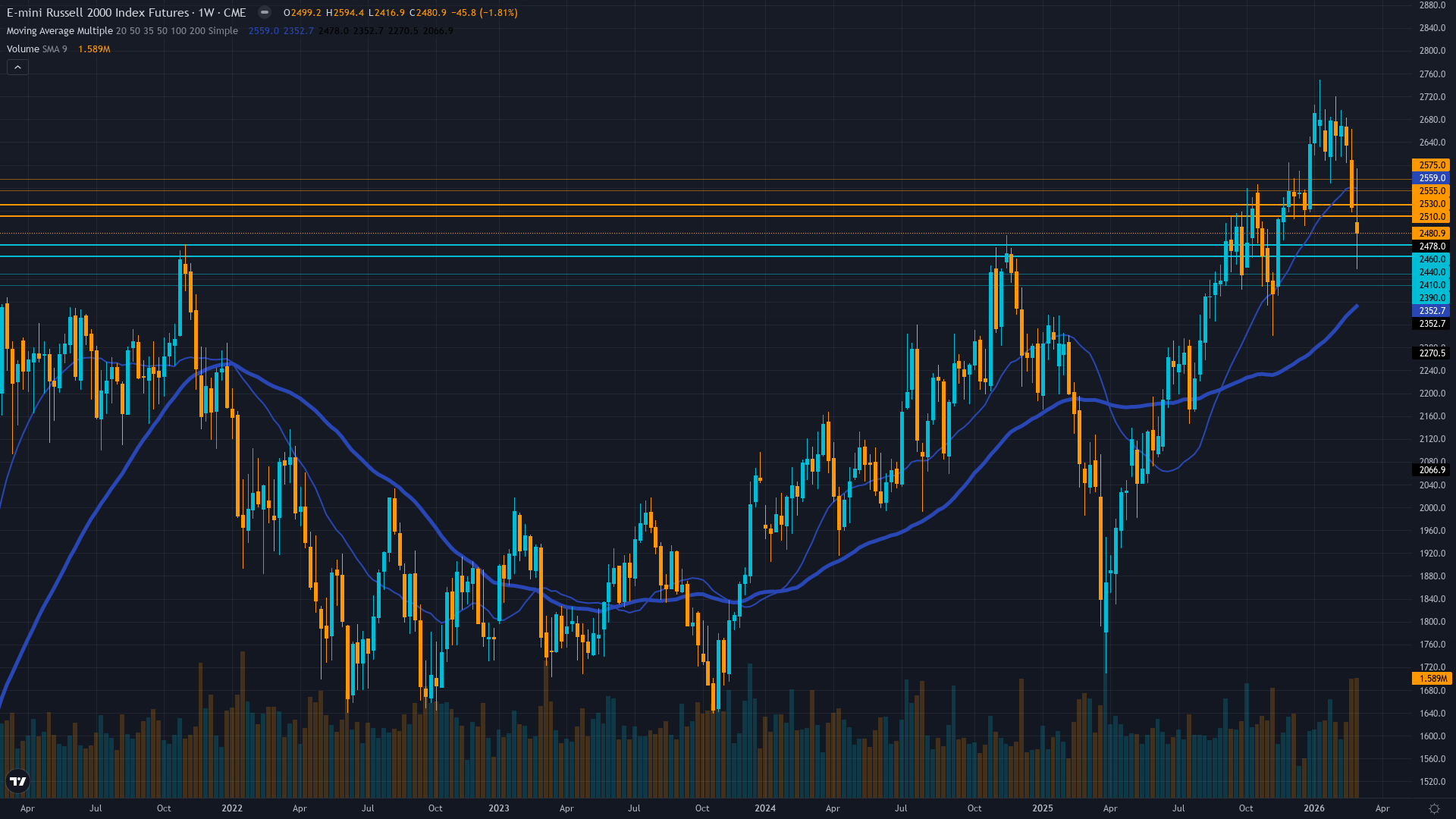The width and height of the screenshot is (1456, 819).
Task: Click the low price L2416.9
Action: coord(386,13)
